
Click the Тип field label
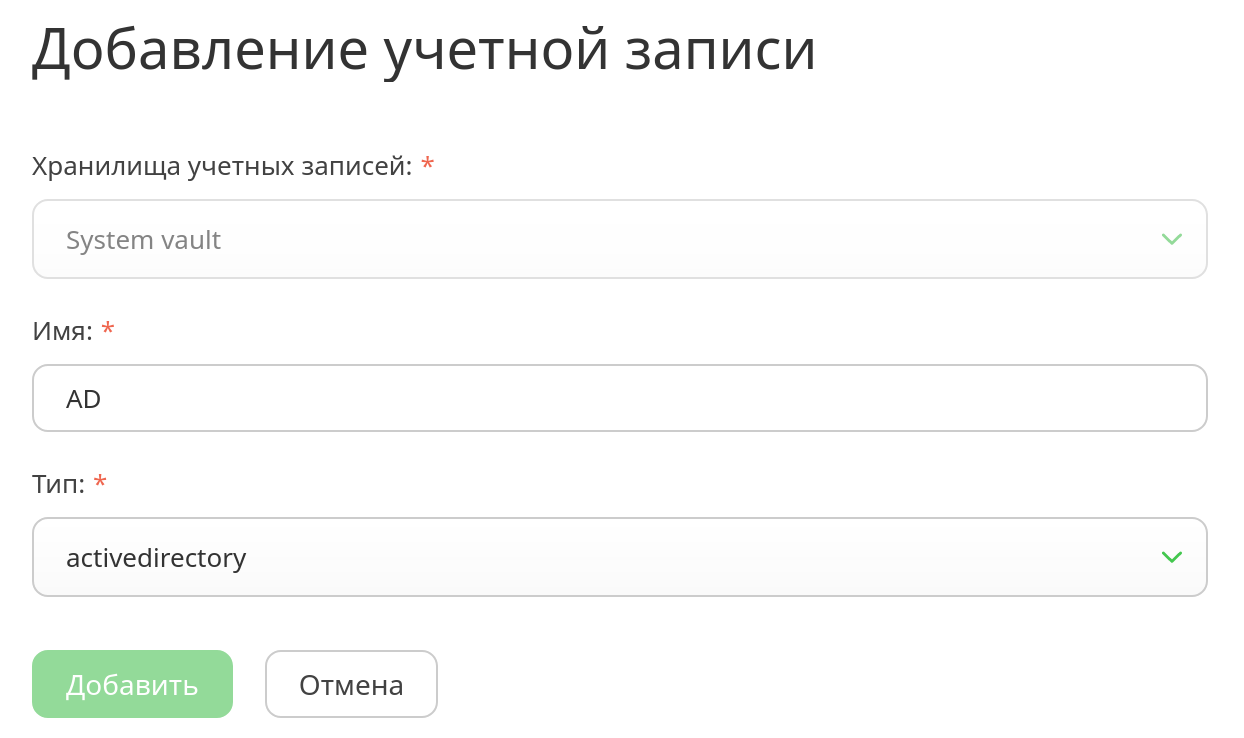[58, 485]
